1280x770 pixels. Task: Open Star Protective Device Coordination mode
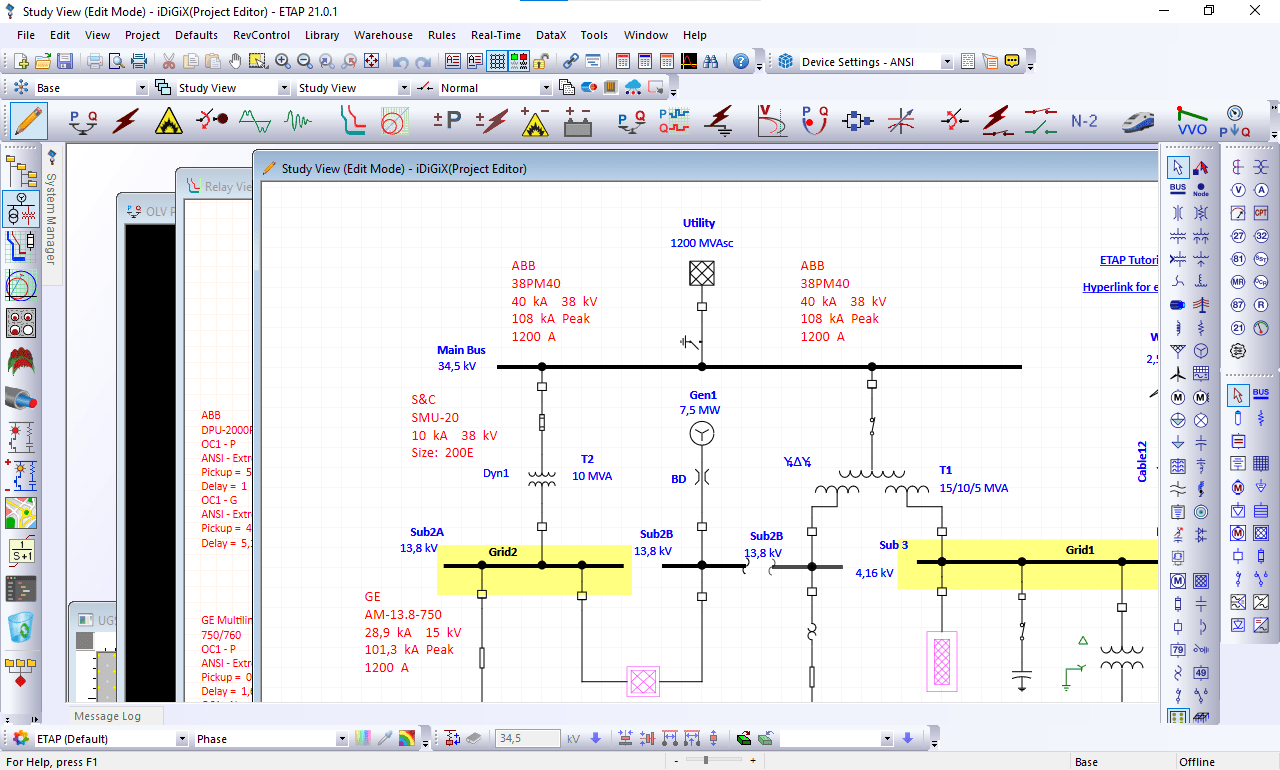pos(351,121)
